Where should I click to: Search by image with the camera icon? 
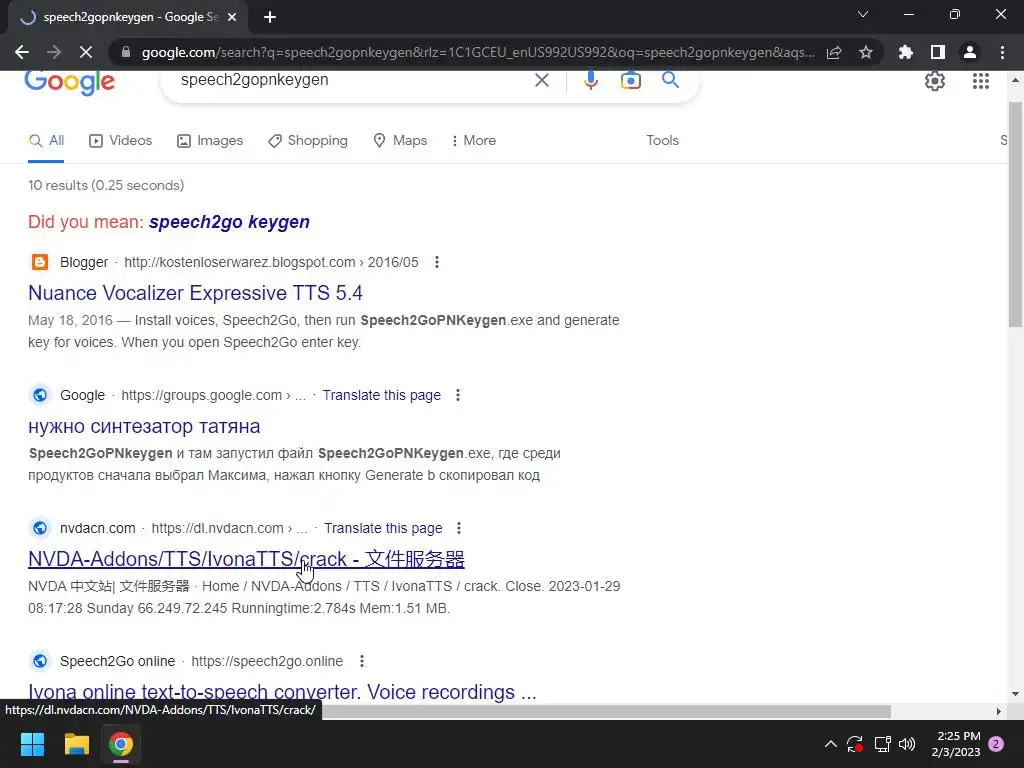(x=630, y=80)
